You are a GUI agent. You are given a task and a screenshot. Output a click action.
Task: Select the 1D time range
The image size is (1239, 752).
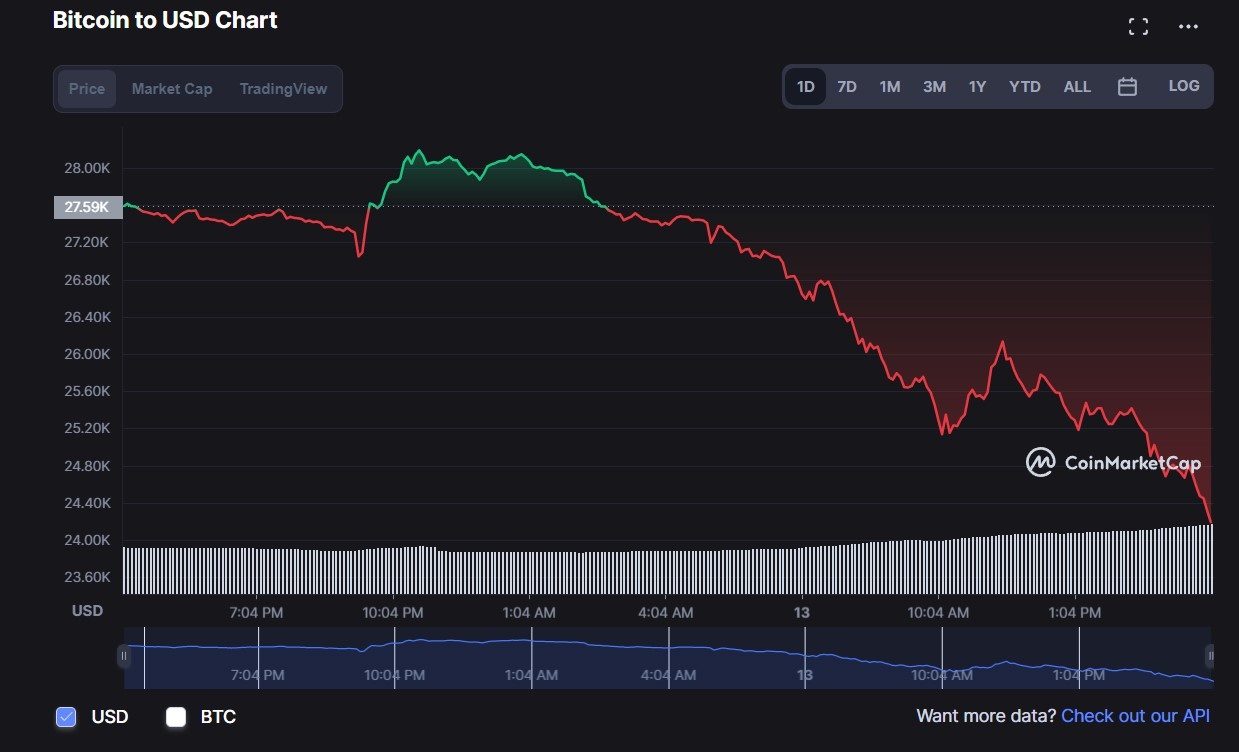[x=805, y=87]
